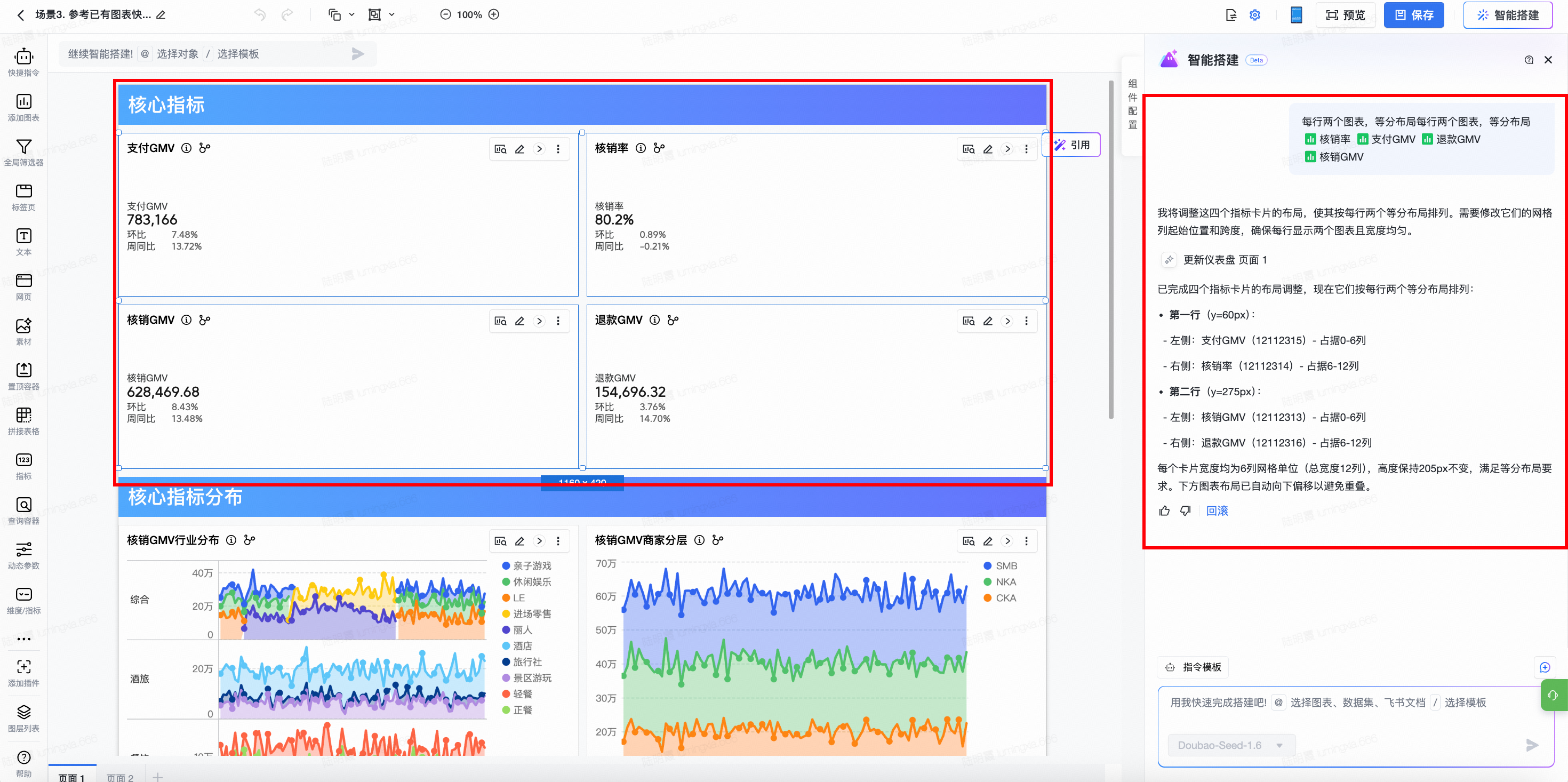The image size is (1568, 782).
Task: Open the 添加图表 add chart tool
Action: [x=23, y=107]
